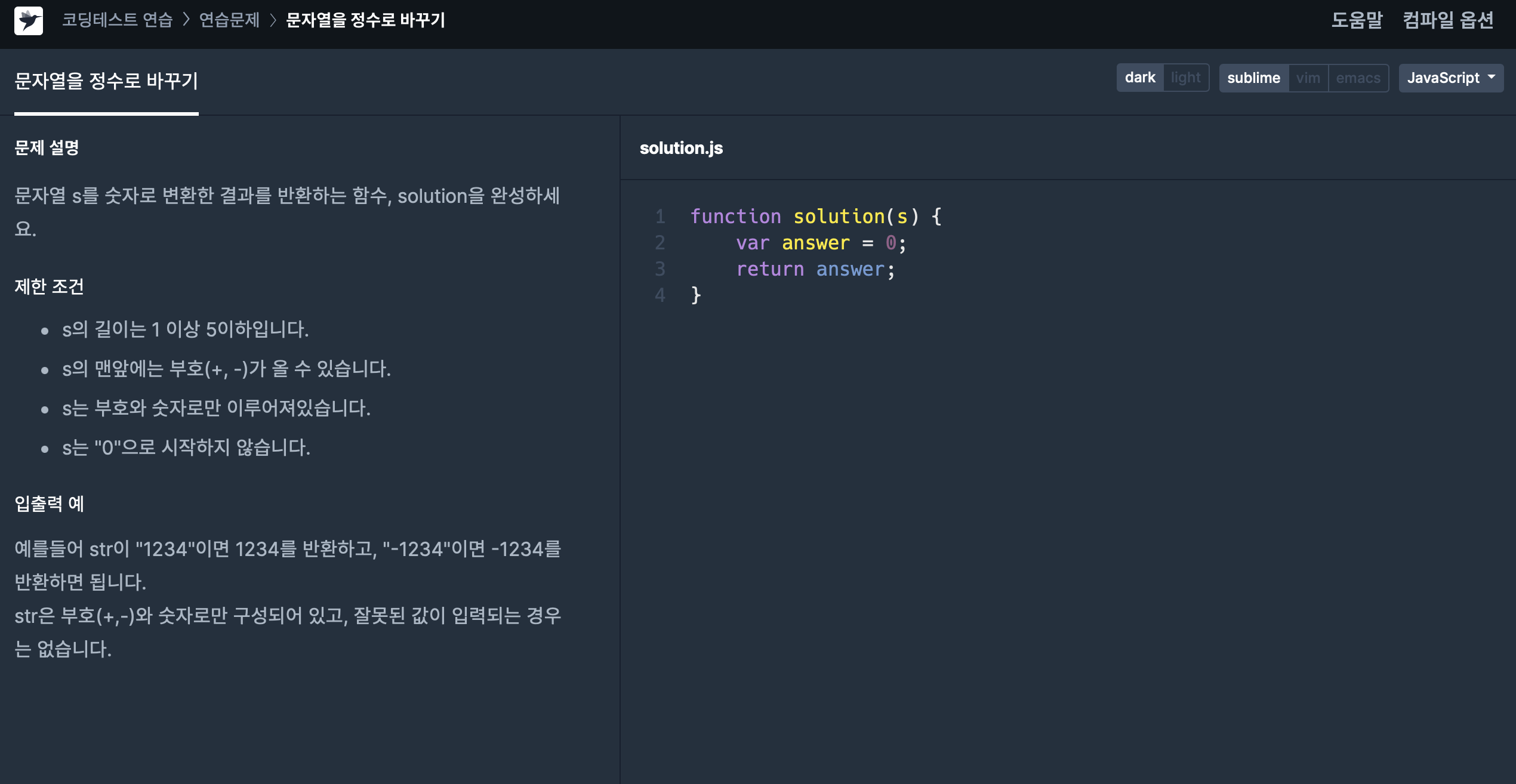1516x784 pixels.
Task: Open the JavaScript language dropdown
Action: (1443, 78)
